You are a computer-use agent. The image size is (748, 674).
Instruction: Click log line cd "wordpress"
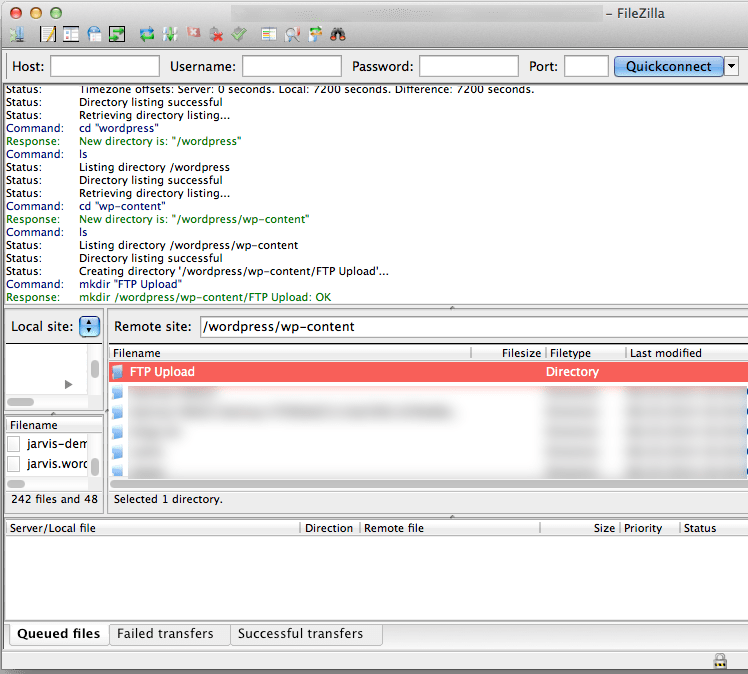119,128
